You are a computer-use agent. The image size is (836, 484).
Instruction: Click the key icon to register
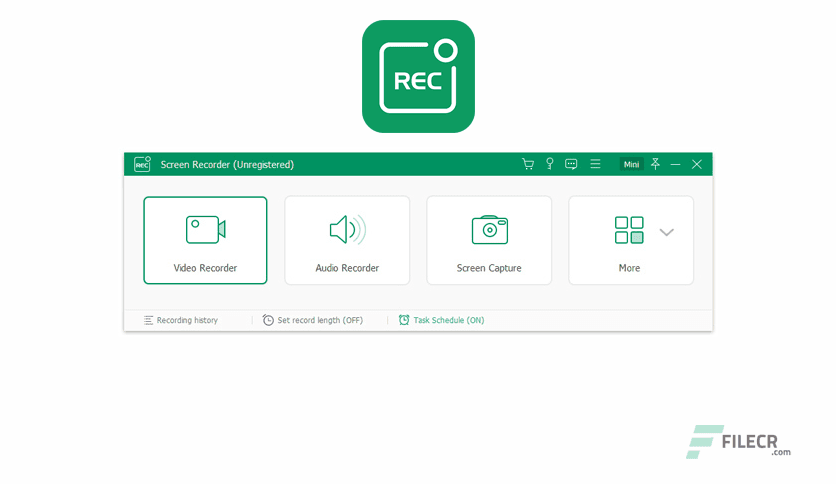pyautogui.click(x=549, y=164)
